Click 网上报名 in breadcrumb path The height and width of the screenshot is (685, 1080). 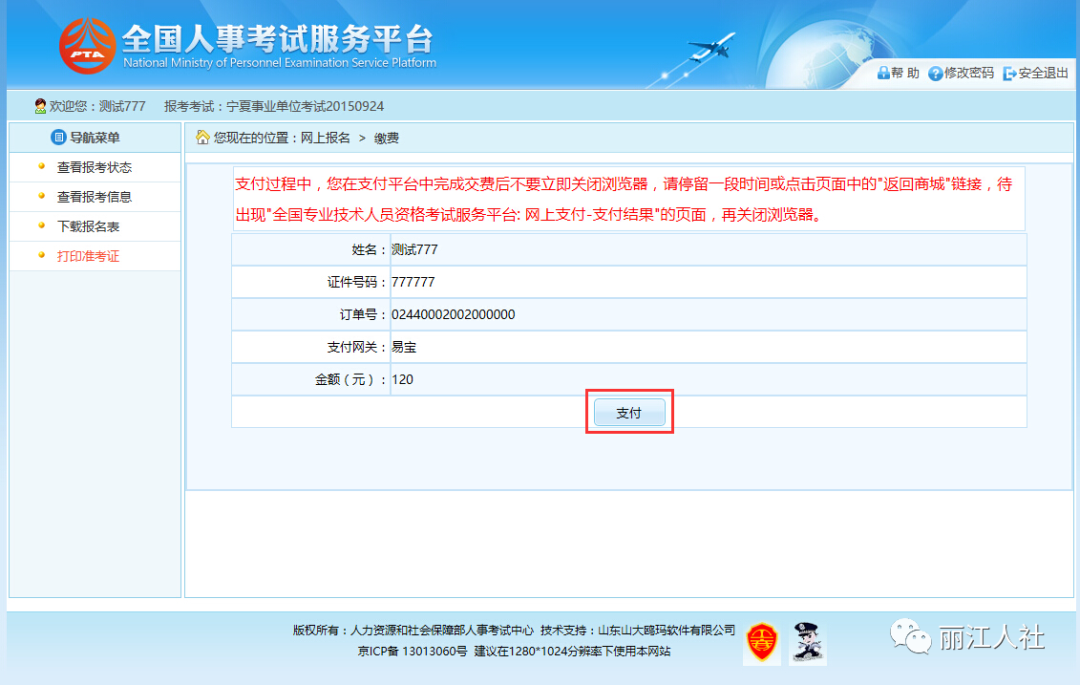tap(325, 138)
